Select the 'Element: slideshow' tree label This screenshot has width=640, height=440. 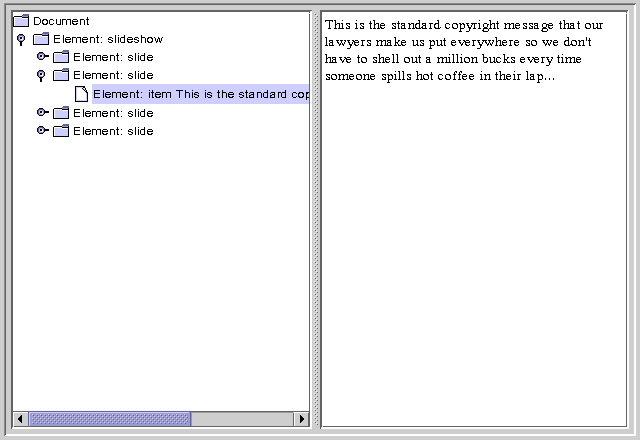(x=108, y=39)
